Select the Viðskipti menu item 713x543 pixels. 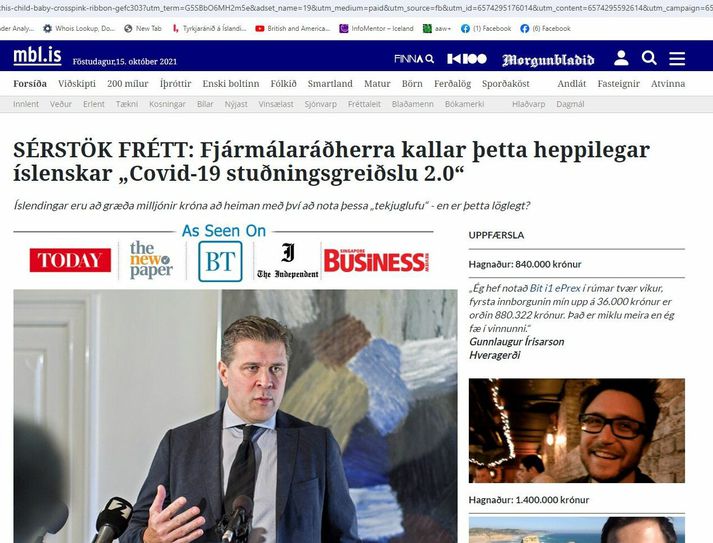pos(77,84)
